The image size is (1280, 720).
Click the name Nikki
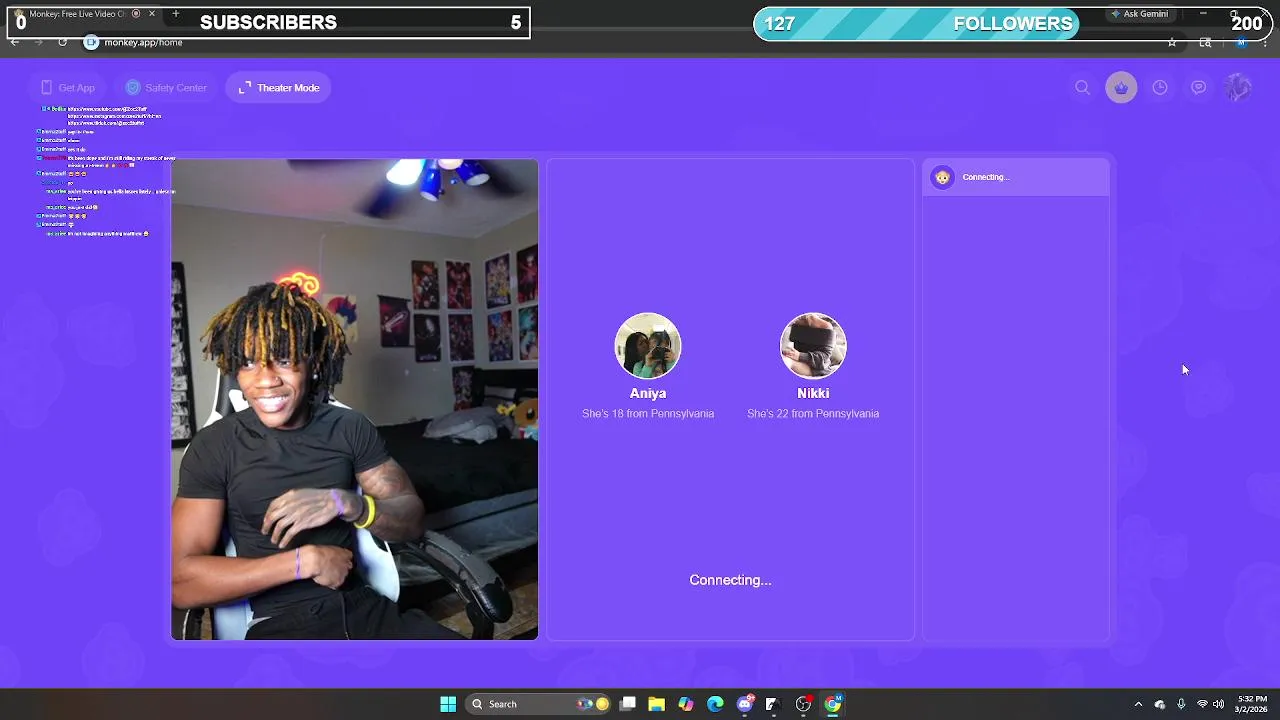(x=813, y=393)
